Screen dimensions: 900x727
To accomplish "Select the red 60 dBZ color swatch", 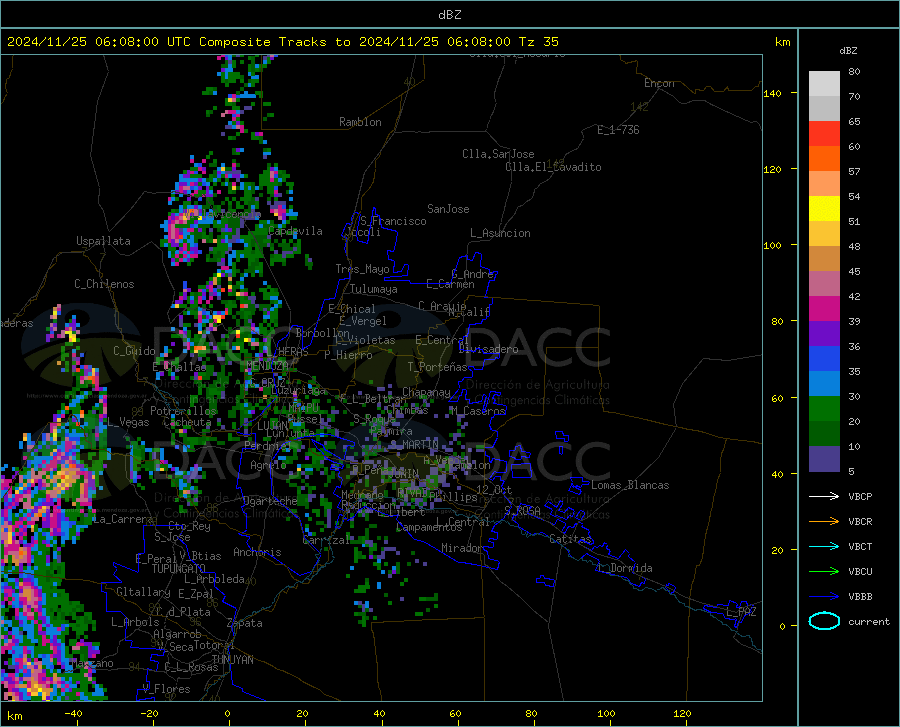I will coord(824,134).
